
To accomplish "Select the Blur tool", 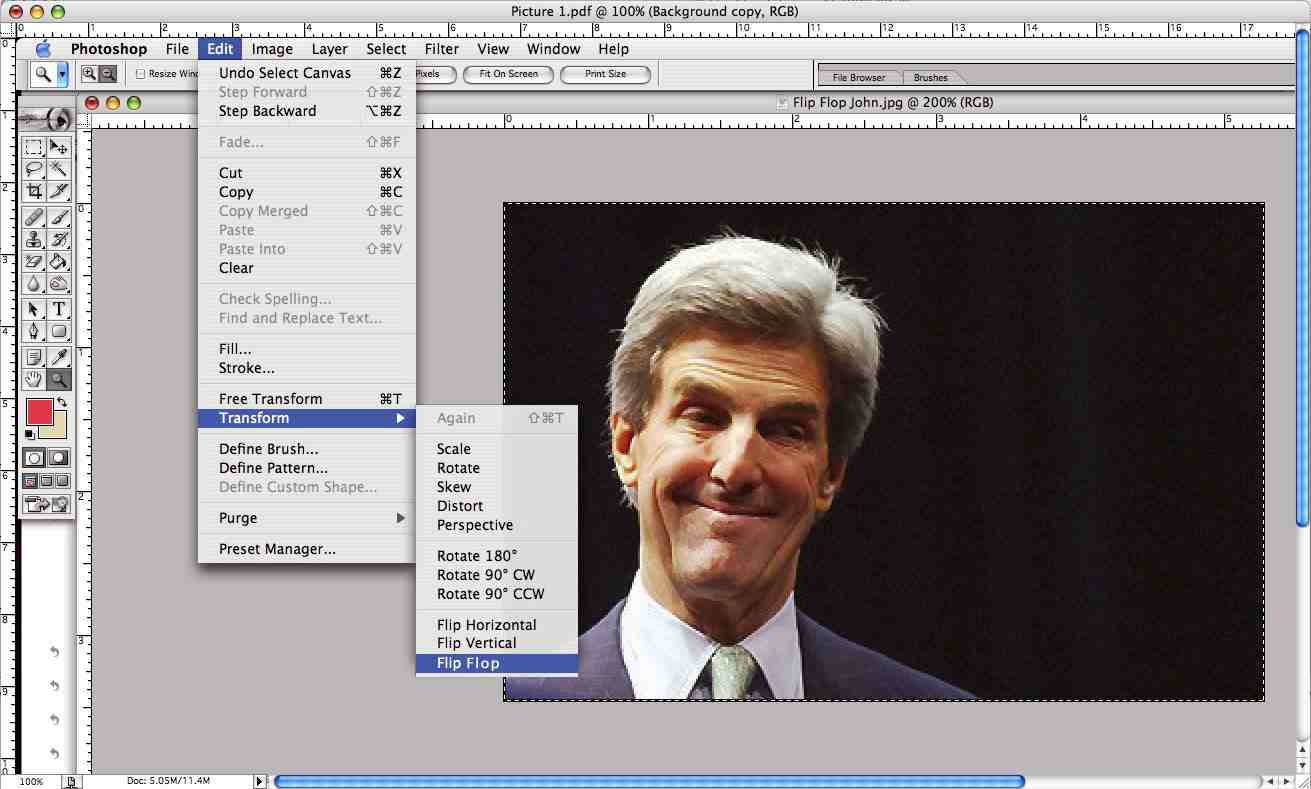I will coord(34,284).
